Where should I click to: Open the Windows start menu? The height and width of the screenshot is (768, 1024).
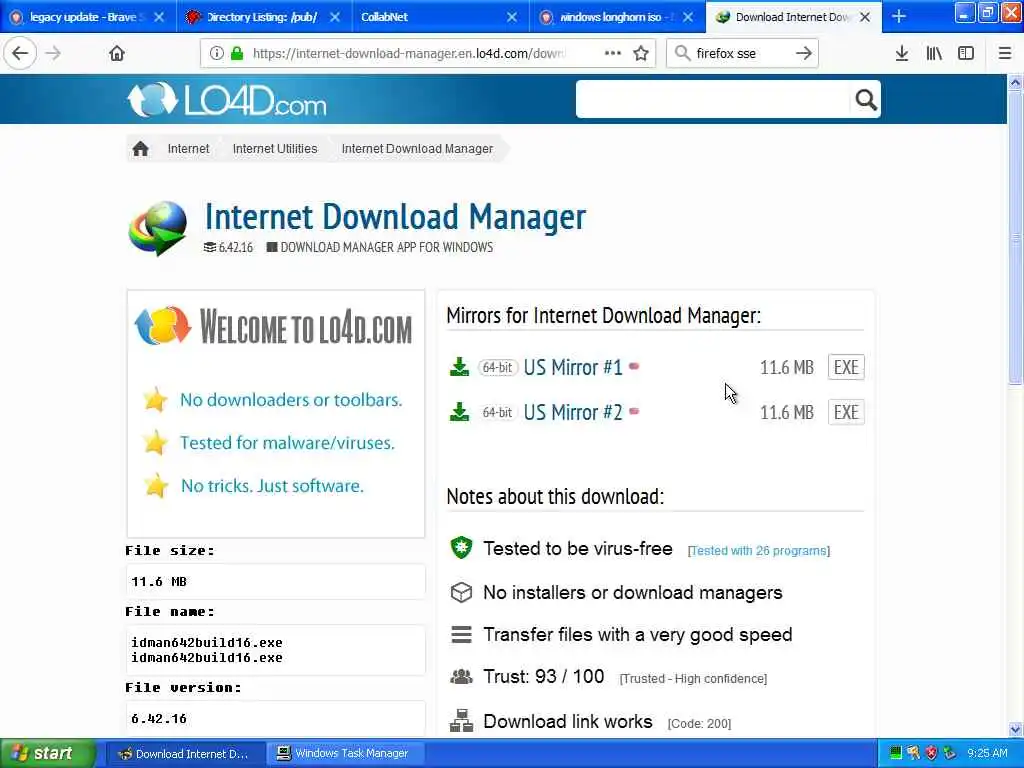coord(47,753)
